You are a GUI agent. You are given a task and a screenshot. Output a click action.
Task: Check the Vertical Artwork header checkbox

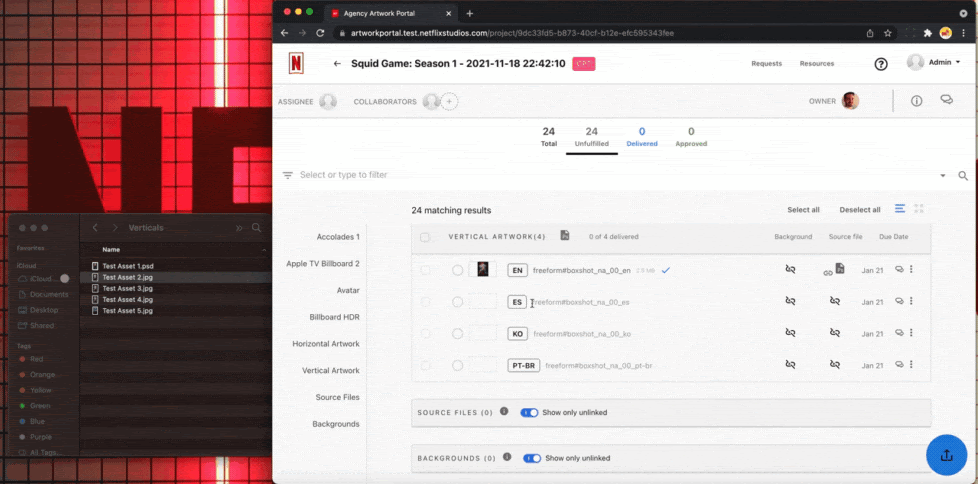click(425, 237)
